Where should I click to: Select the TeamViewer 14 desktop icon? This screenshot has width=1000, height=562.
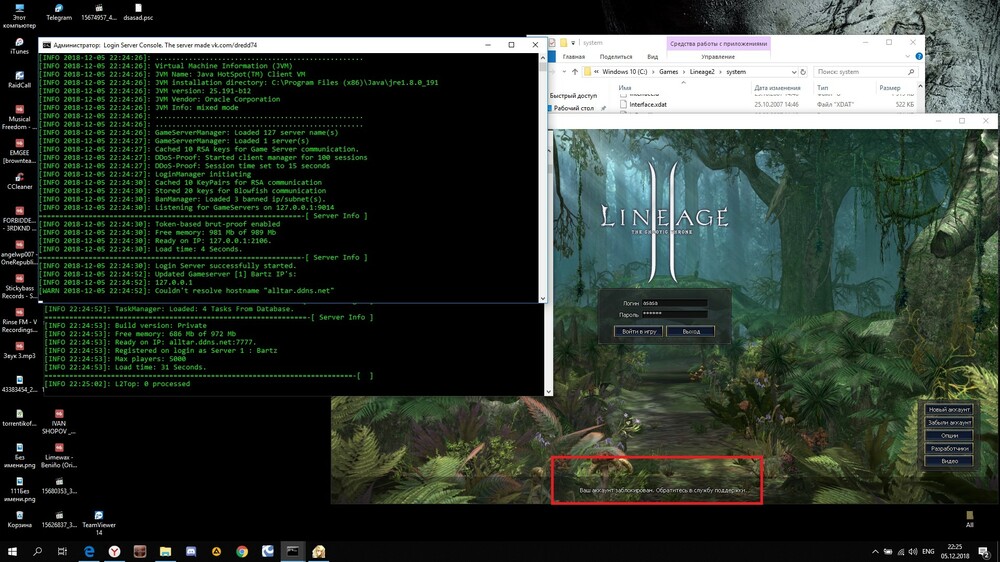98,520
